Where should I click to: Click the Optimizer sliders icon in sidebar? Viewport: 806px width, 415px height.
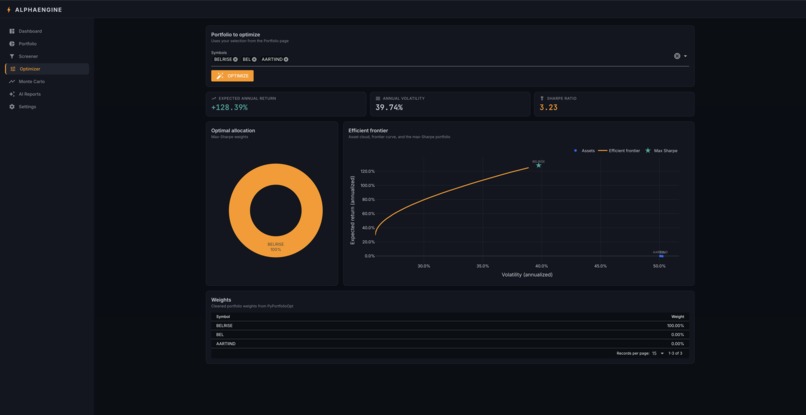(x=13, y=69)
